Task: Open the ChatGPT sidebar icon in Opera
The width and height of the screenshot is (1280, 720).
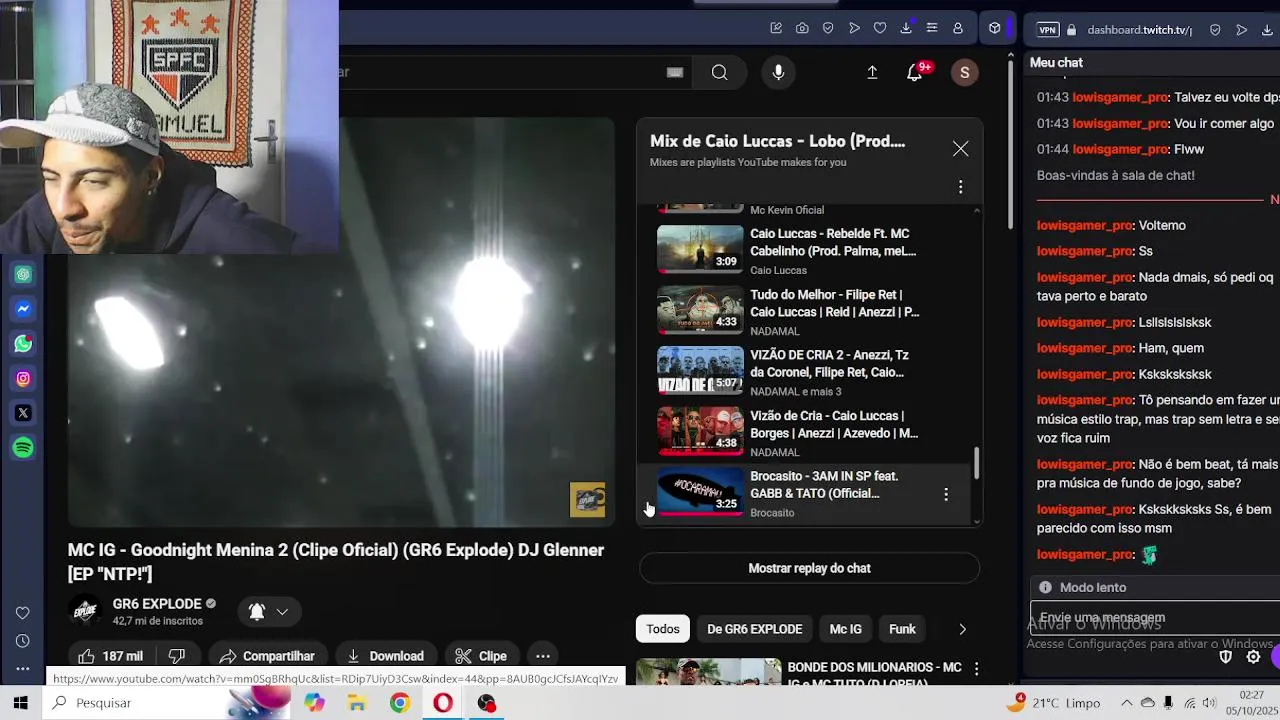Action: 23,275
